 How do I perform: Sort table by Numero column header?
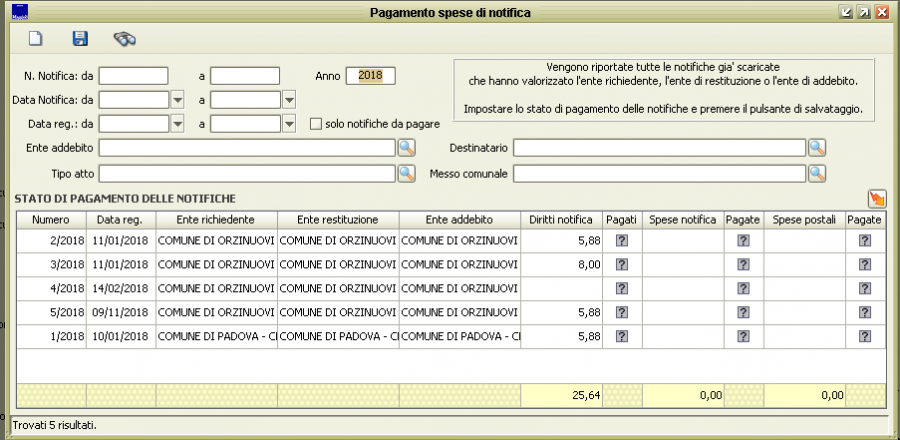(50, 219)
